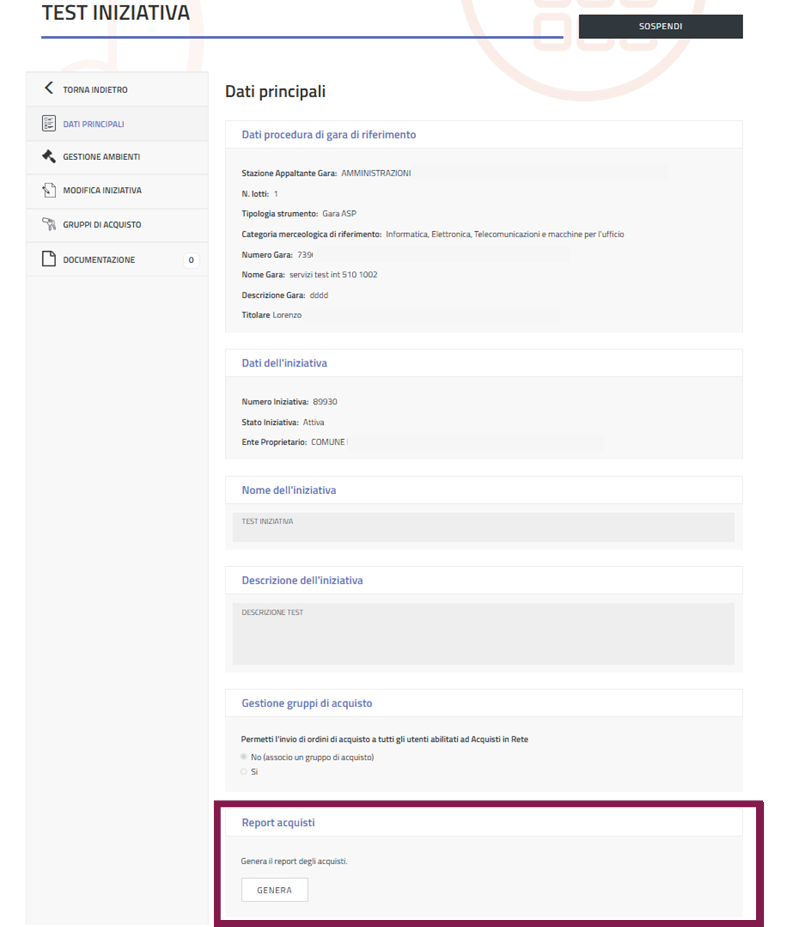Generate the purchases report with GENERA
Screen dimensions: 810x927
coord(274,890)
